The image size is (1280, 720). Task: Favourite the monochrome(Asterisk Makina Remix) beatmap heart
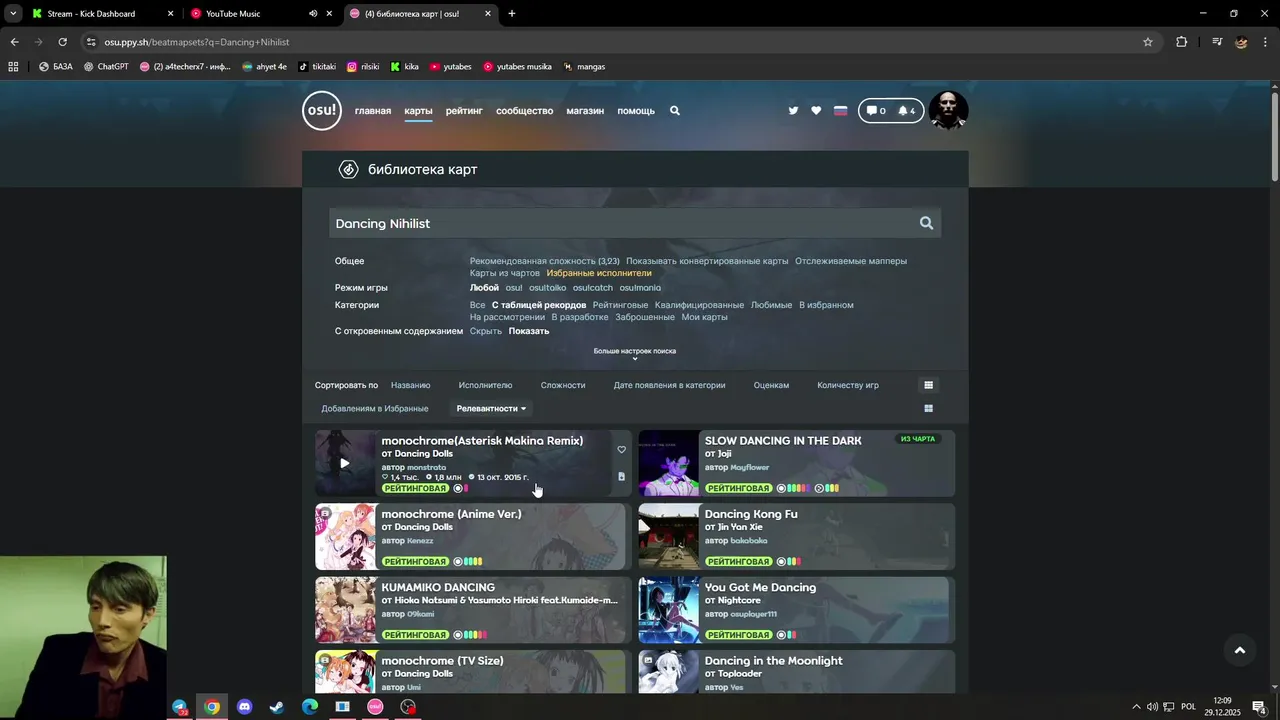point(621,450)
